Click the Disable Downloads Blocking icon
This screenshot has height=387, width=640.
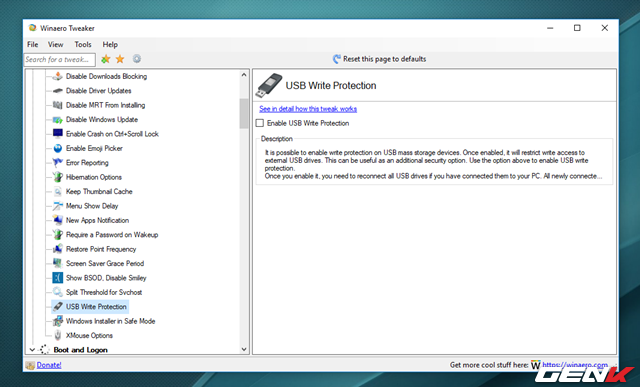pyautogui.click(x=58, y=76)
